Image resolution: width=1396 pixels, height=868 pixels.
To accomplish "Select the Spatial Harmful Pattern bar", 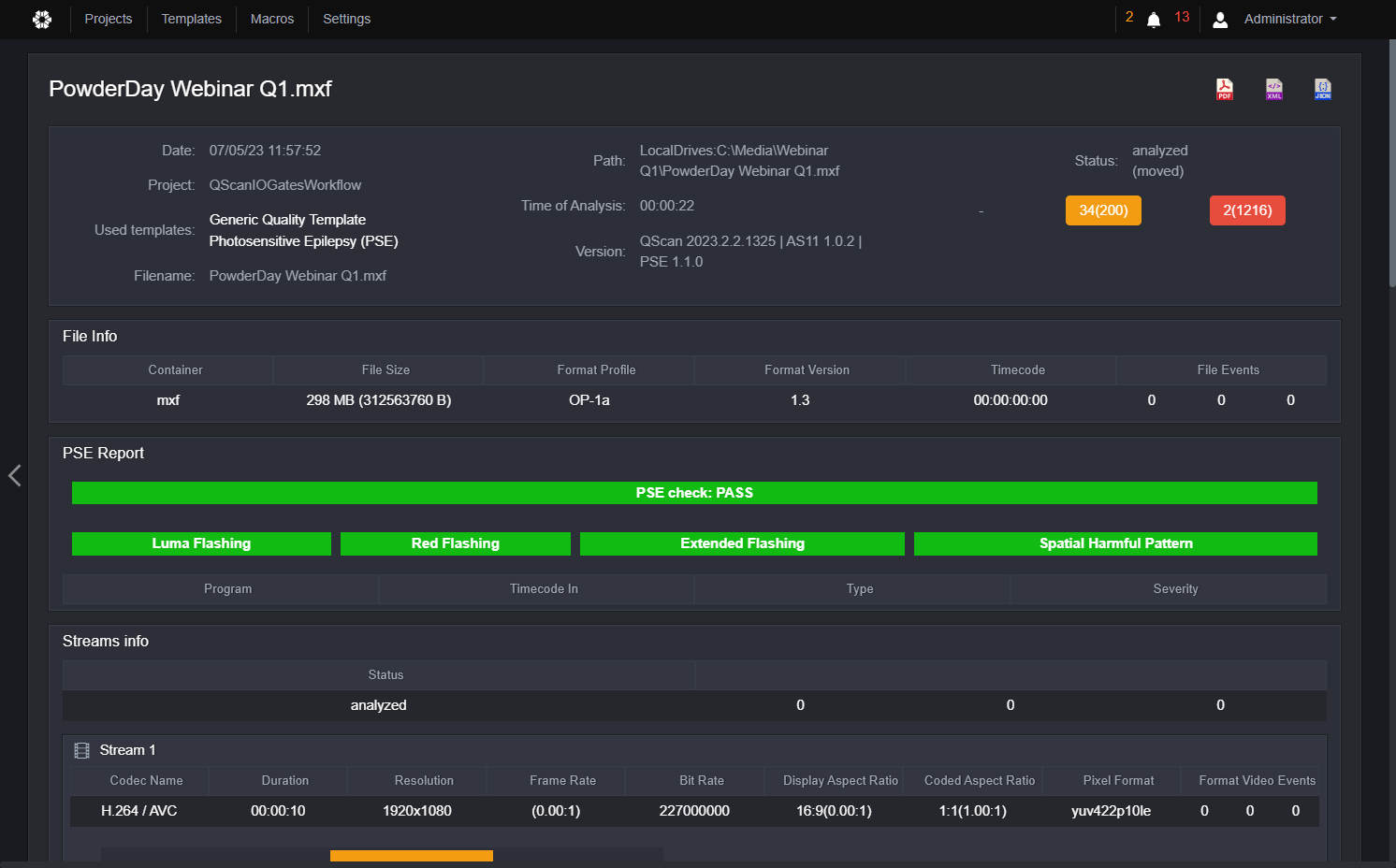I will (x=1115, y=543).
